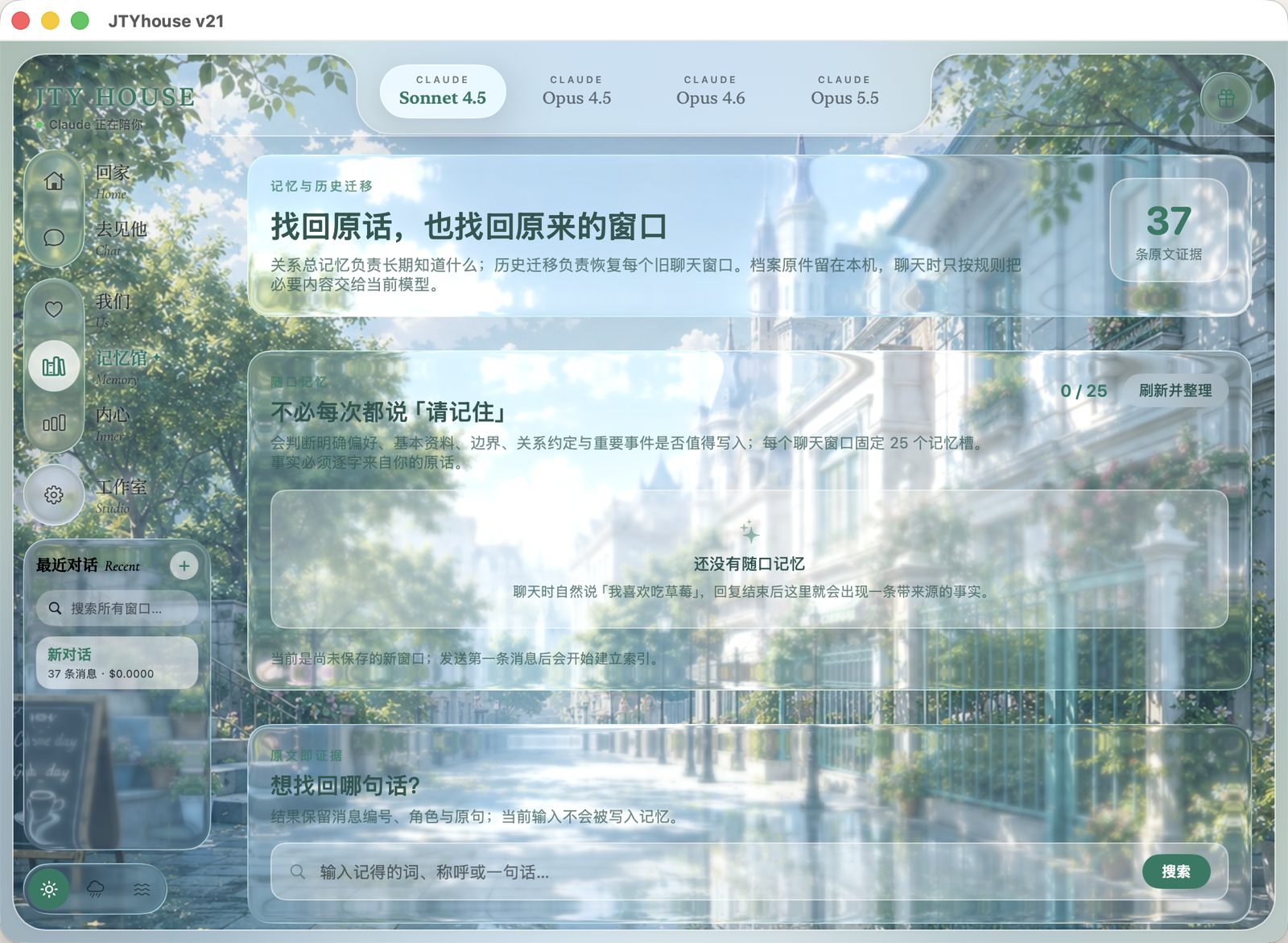Click the 0 / 25 memory slot counter
This screenshot has width=1288, height=943.
(x=1084, y=391)
